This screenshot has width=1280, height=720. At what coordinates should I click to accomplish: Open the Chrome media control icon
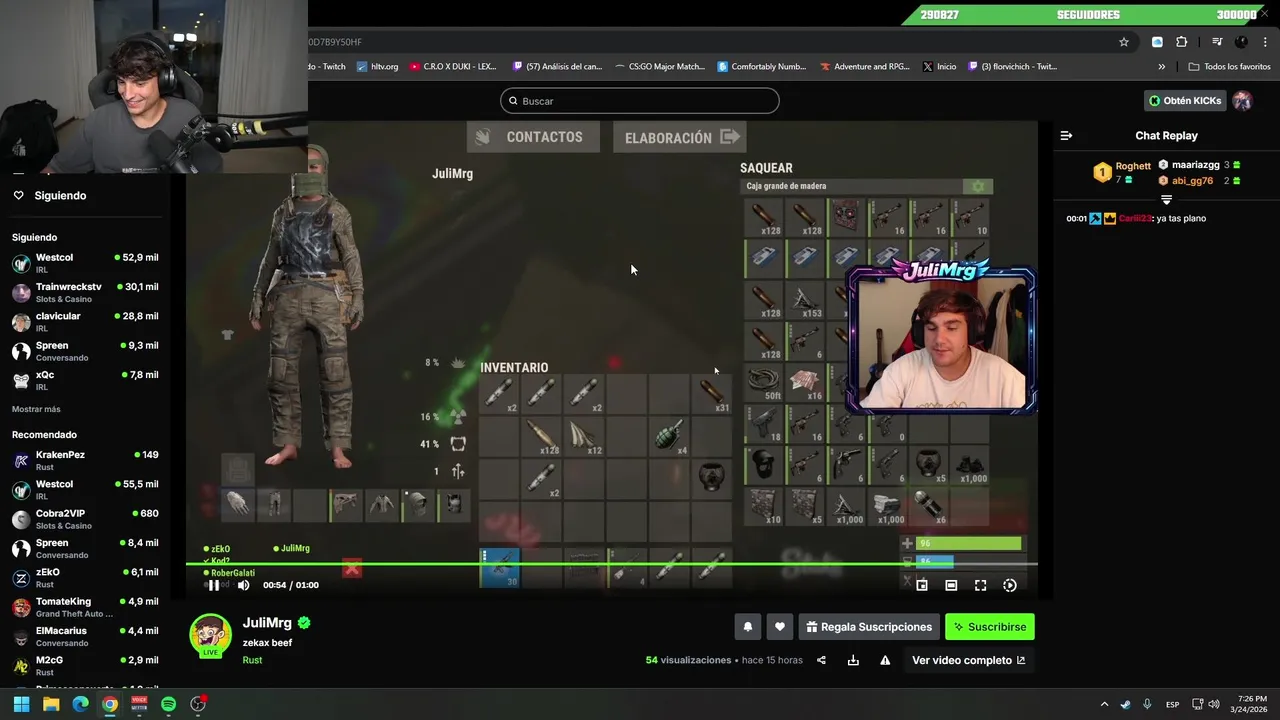tap(1217, 42)
